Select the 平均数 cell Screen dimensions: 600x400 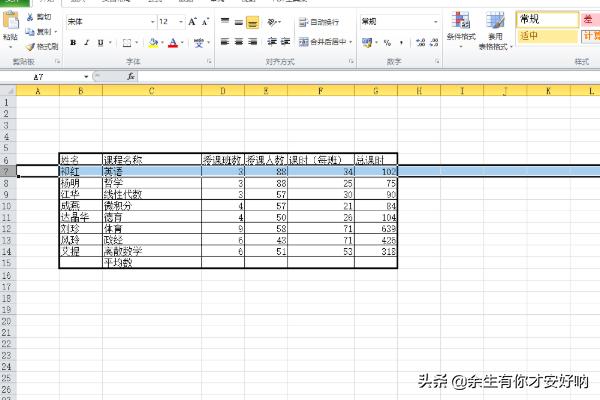pyautogui.click(x=152, y=263)
